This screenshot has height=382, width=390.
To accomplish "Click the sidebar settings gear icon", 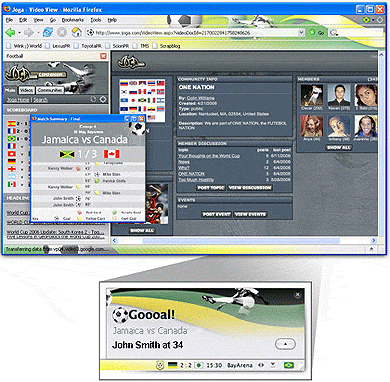I will click(x=103, y=99).
